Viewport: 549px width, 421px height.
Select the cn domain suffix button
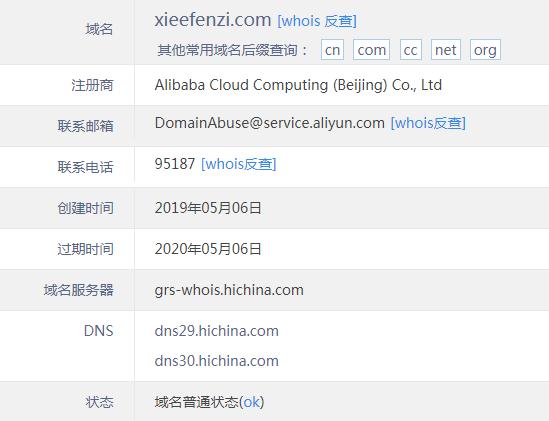click(332, 50)
